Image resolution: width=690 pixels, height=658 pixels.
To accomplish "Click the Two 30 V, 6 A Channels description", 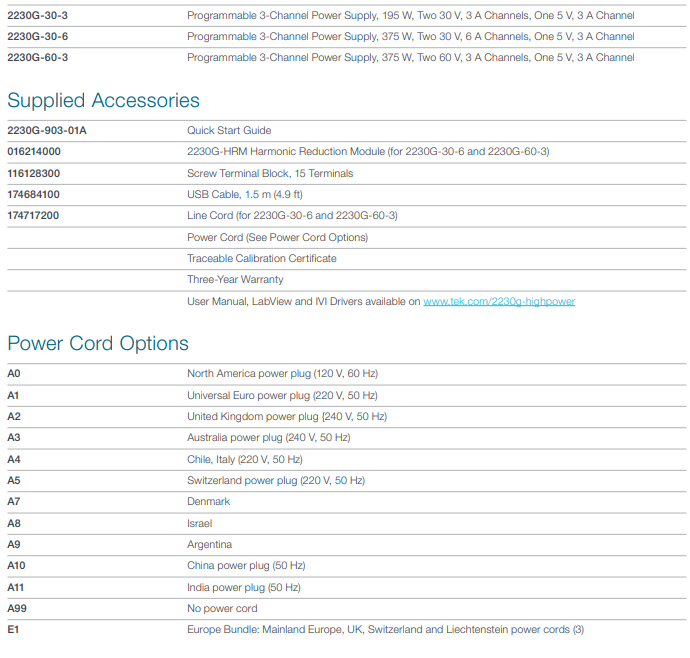I will (411, 37).
